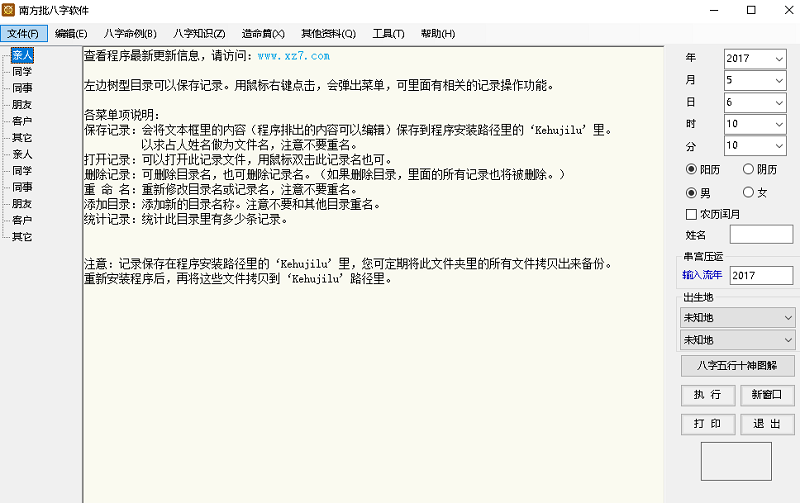
Task: Click the 执行 button
Action: click(x=708, y=395)
